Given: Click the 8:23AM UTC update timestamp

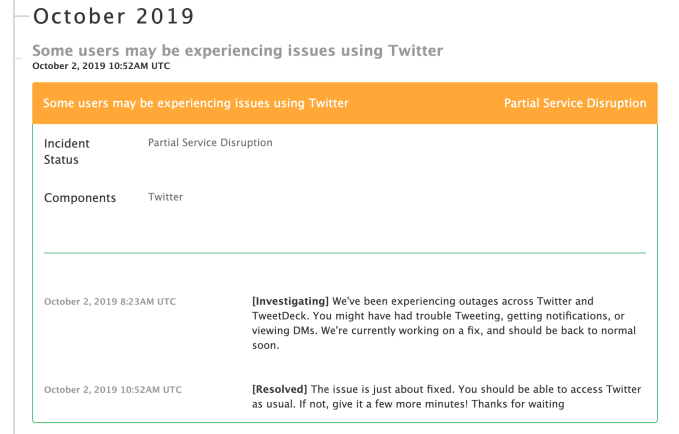Looking at the screenshot, I should [110, 301].
